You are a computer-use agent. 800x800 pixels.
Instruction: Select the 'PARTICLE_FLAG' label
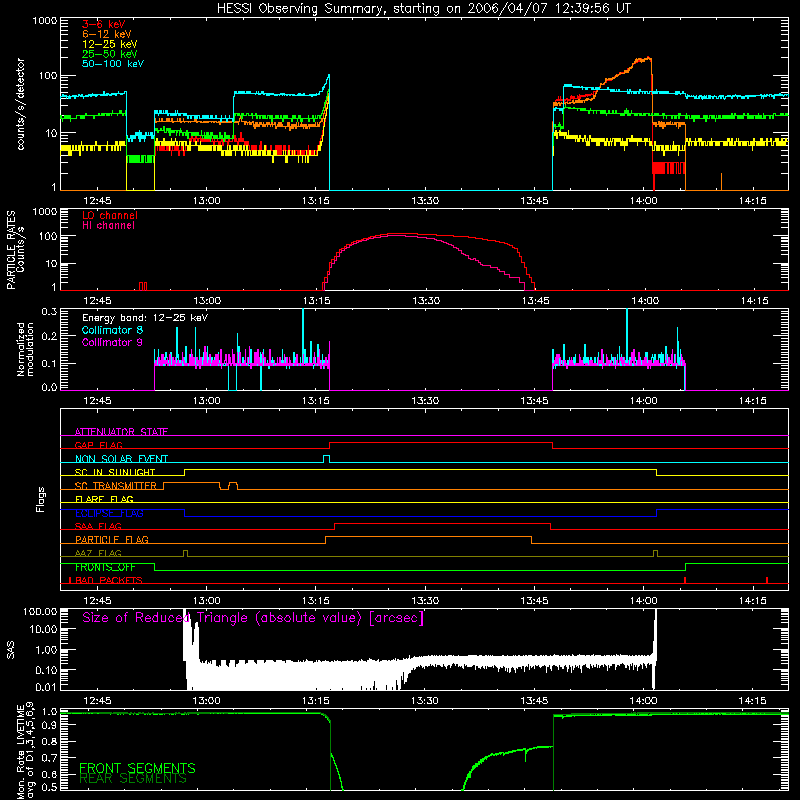coord(112,539)
